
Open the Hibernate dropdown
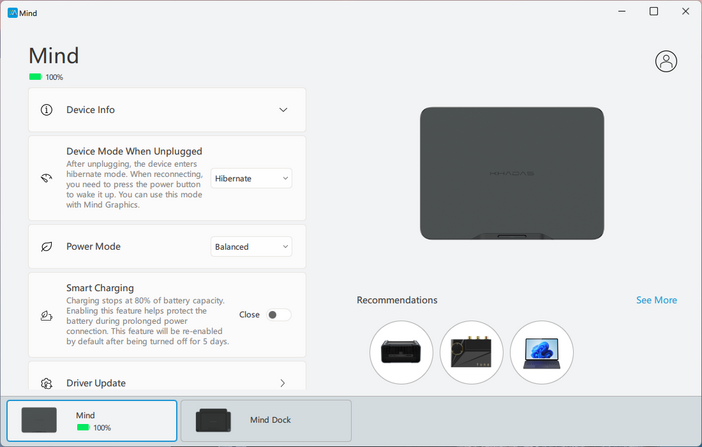(251, 178)
